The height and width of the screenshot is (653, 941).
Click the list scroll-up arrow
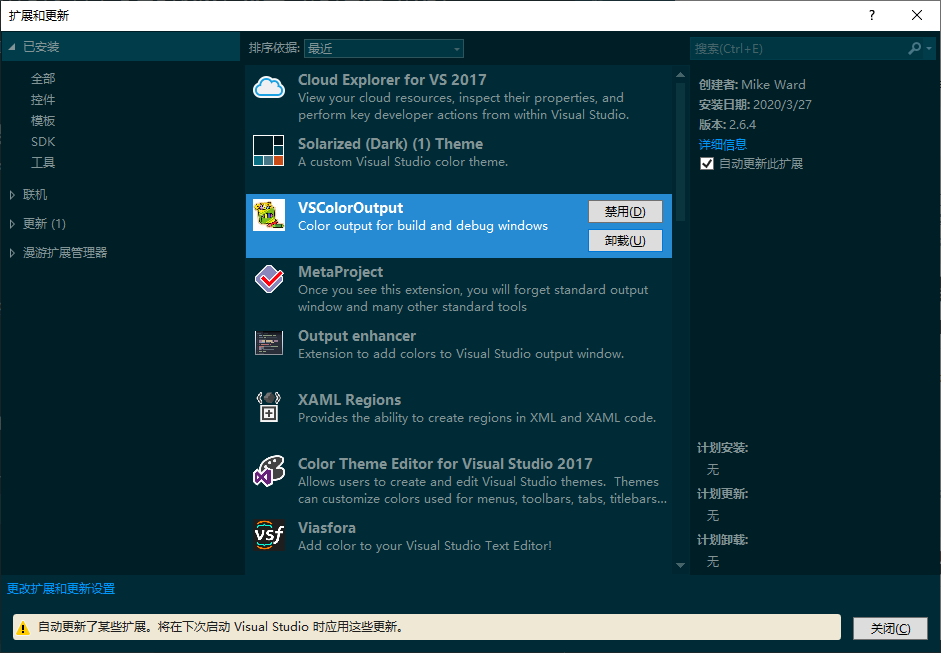point(680,75)
